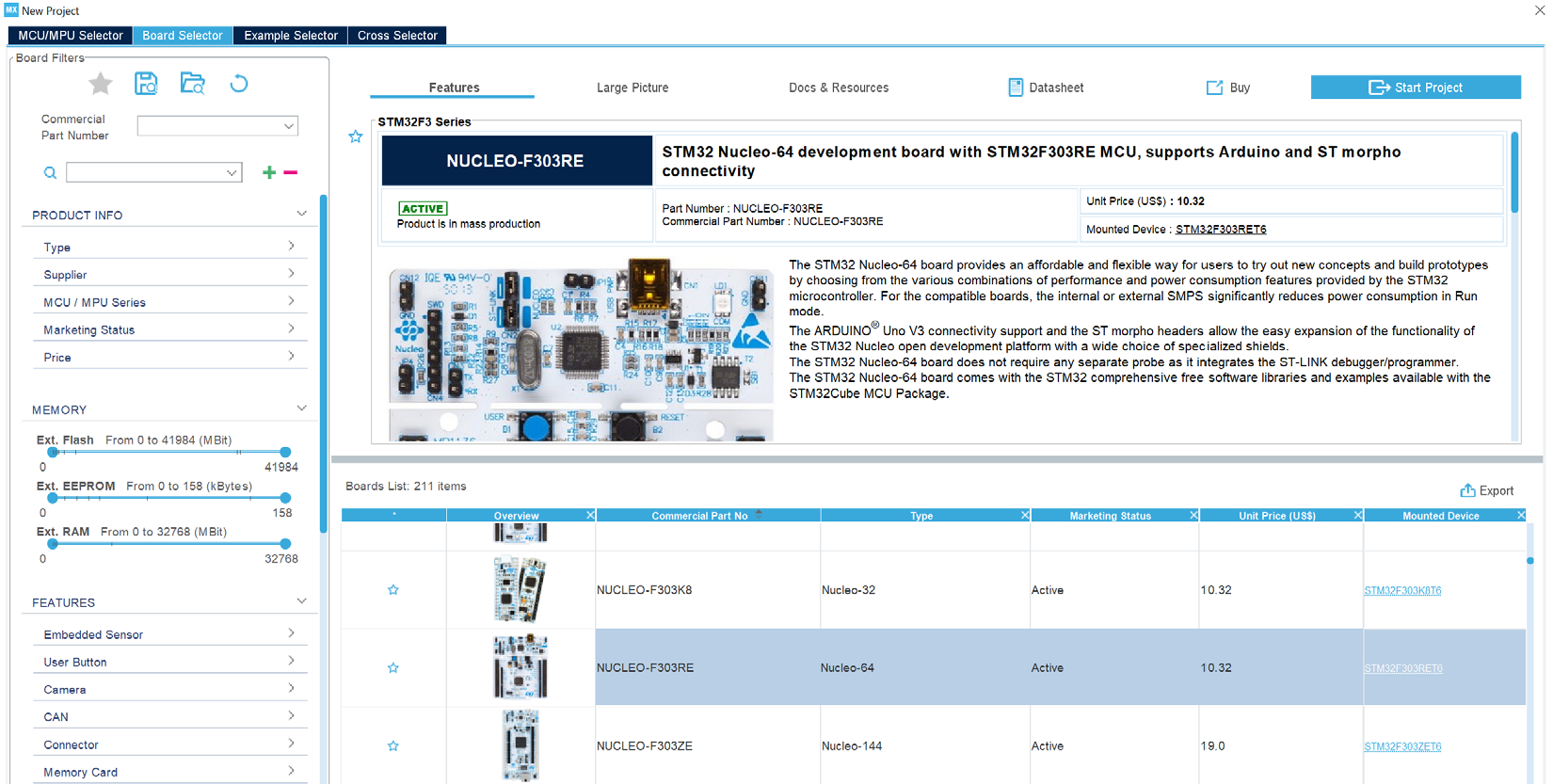1553x784 pixels.
Task: Toggle favorite star for NUCLEO-F303ZE row
Action: pos(393,746)
